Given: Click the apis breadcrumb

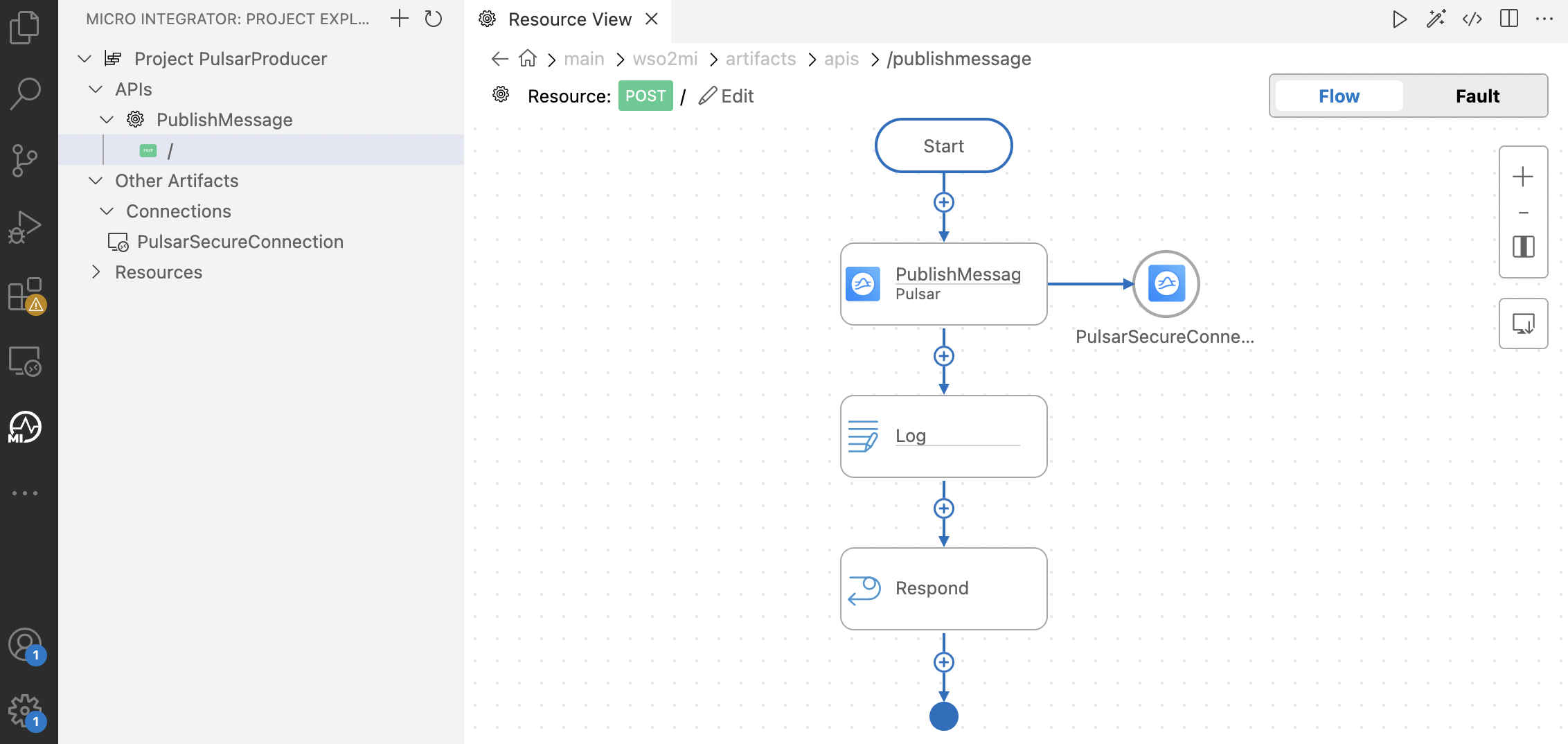Looking at the screenshot, I should tap(841, 59).
